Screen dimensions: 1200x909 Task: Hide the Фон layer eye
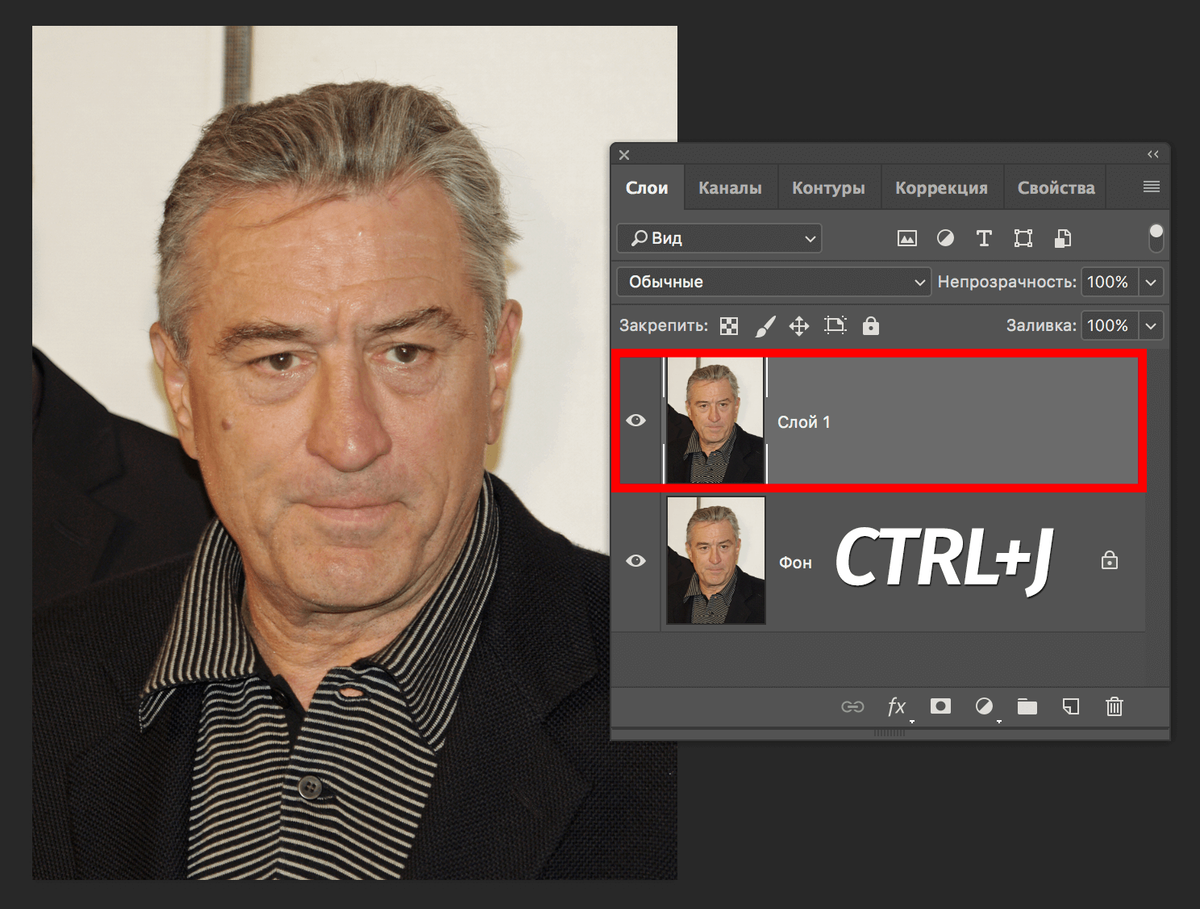tap(636, 561)
